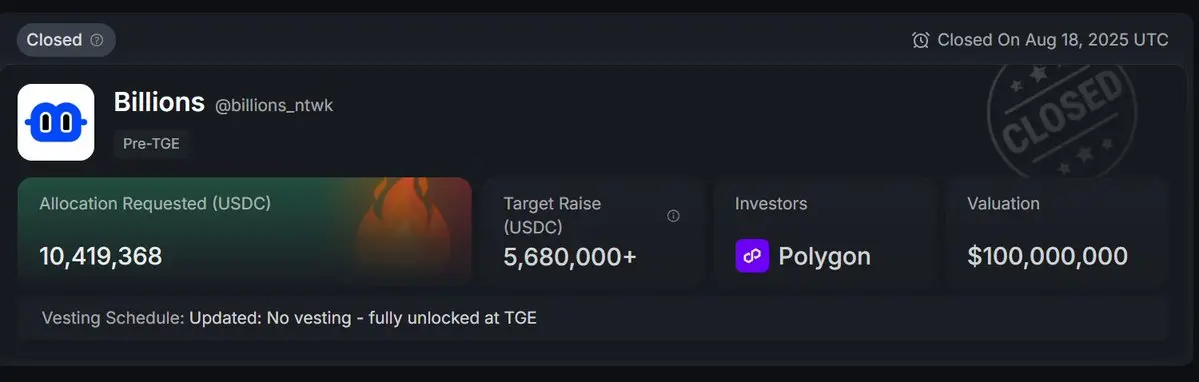The image size is (1199, 382).
Task: Click the Pre-TGE tag
Action: pos(151,144)
